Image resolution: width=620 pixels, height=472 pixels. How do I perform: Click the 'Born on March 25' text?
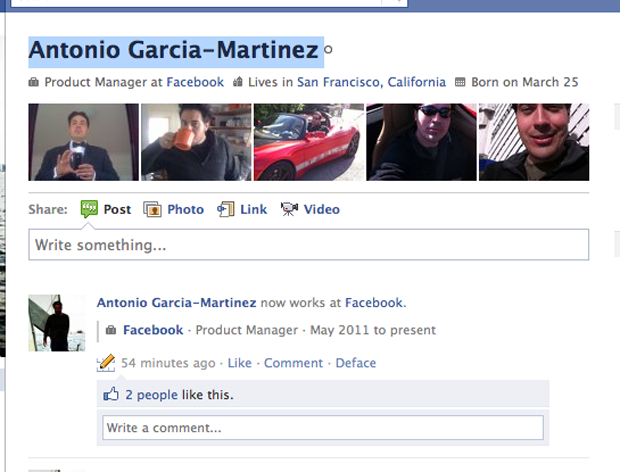point(525,82)
